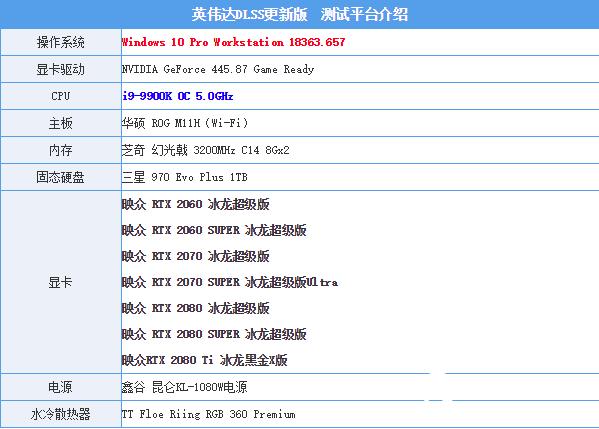Image resolution: width=599 pixels, height=429 pixels.
Task: Click the 电源 label cell
Action: [61, 387]
